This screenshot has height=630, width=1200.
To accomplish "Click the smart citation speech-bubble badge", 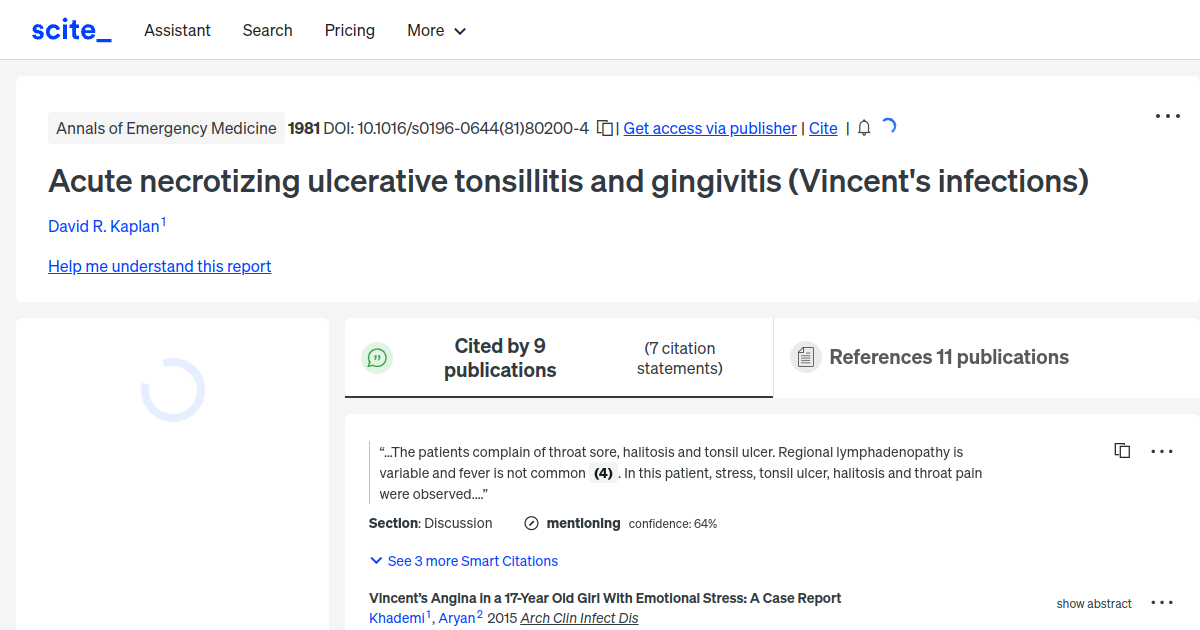I will (x=377, y=357).
